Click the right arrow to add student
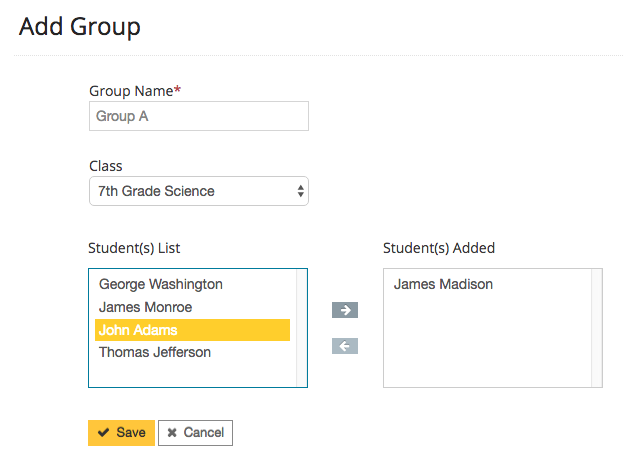Viewport: 623px width, 458px height. (x=344, y=310)
